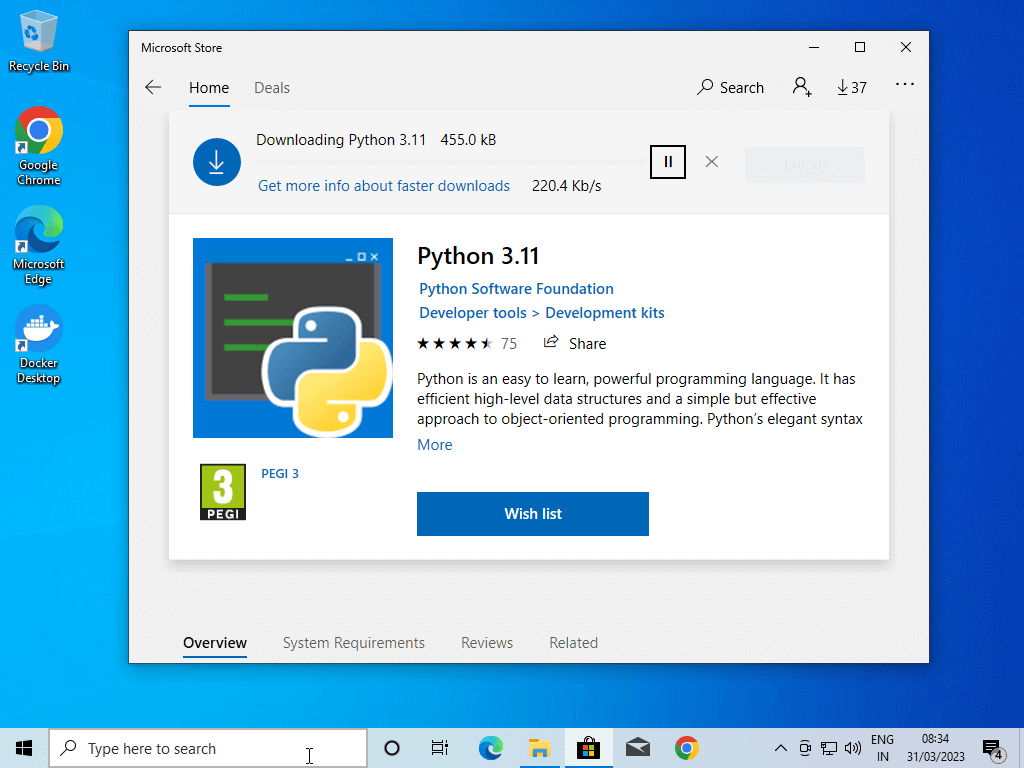Switch to System Requirements tab
This screenshot has height=768, width=1024.
pyautogui.click(x=353, y=643)
